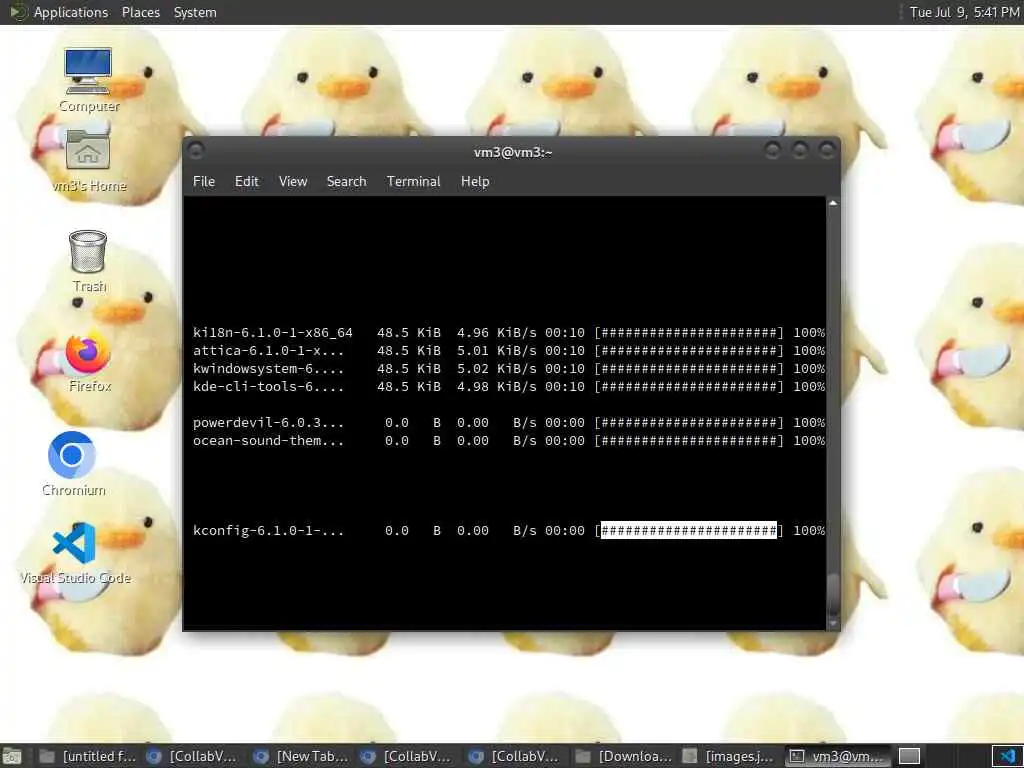Image resolution: width=1024 pixels, height=768 pixels.
Task: Click the terminal scrollbar down arrow
Action: click(833, 624)
